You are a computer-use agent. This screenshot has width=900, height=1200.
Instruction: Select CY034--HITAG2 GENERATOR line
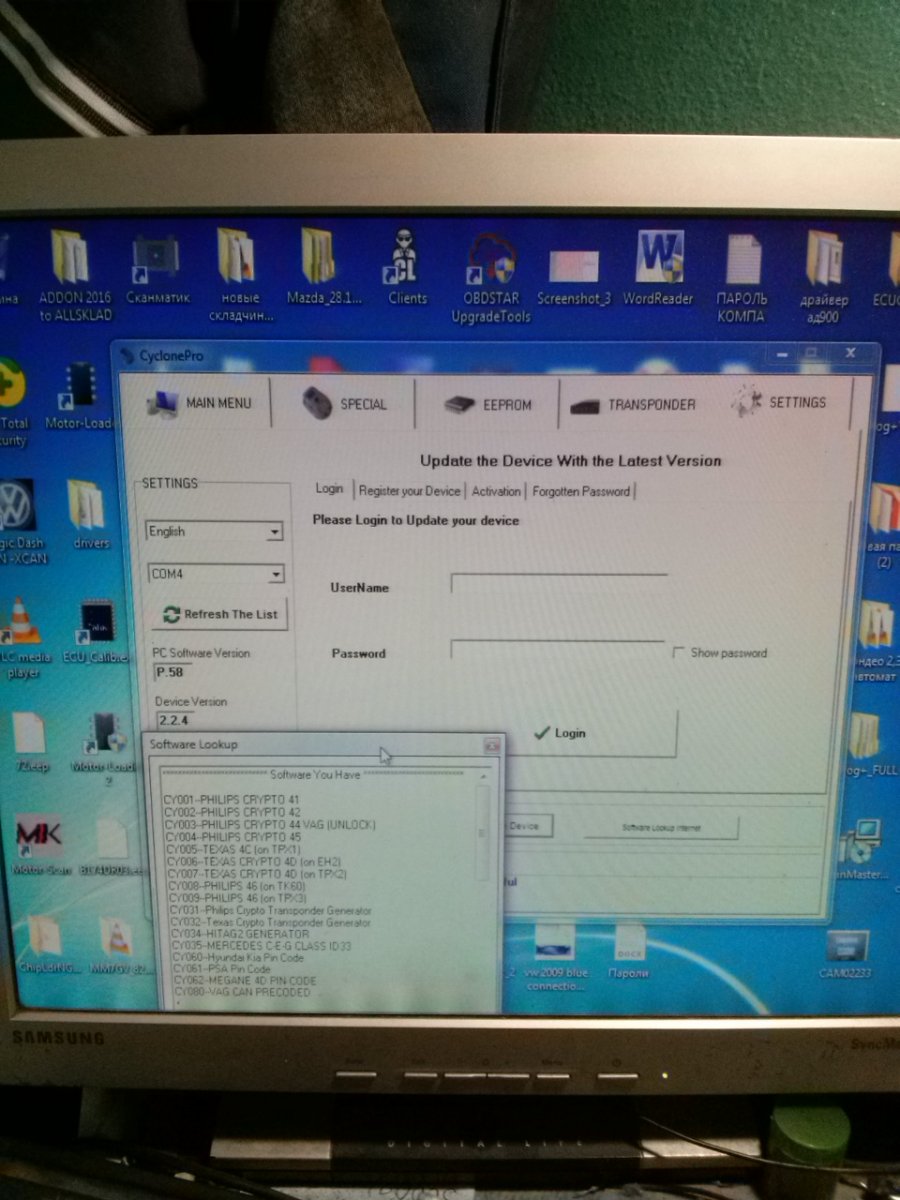click(x=241, y=934)
